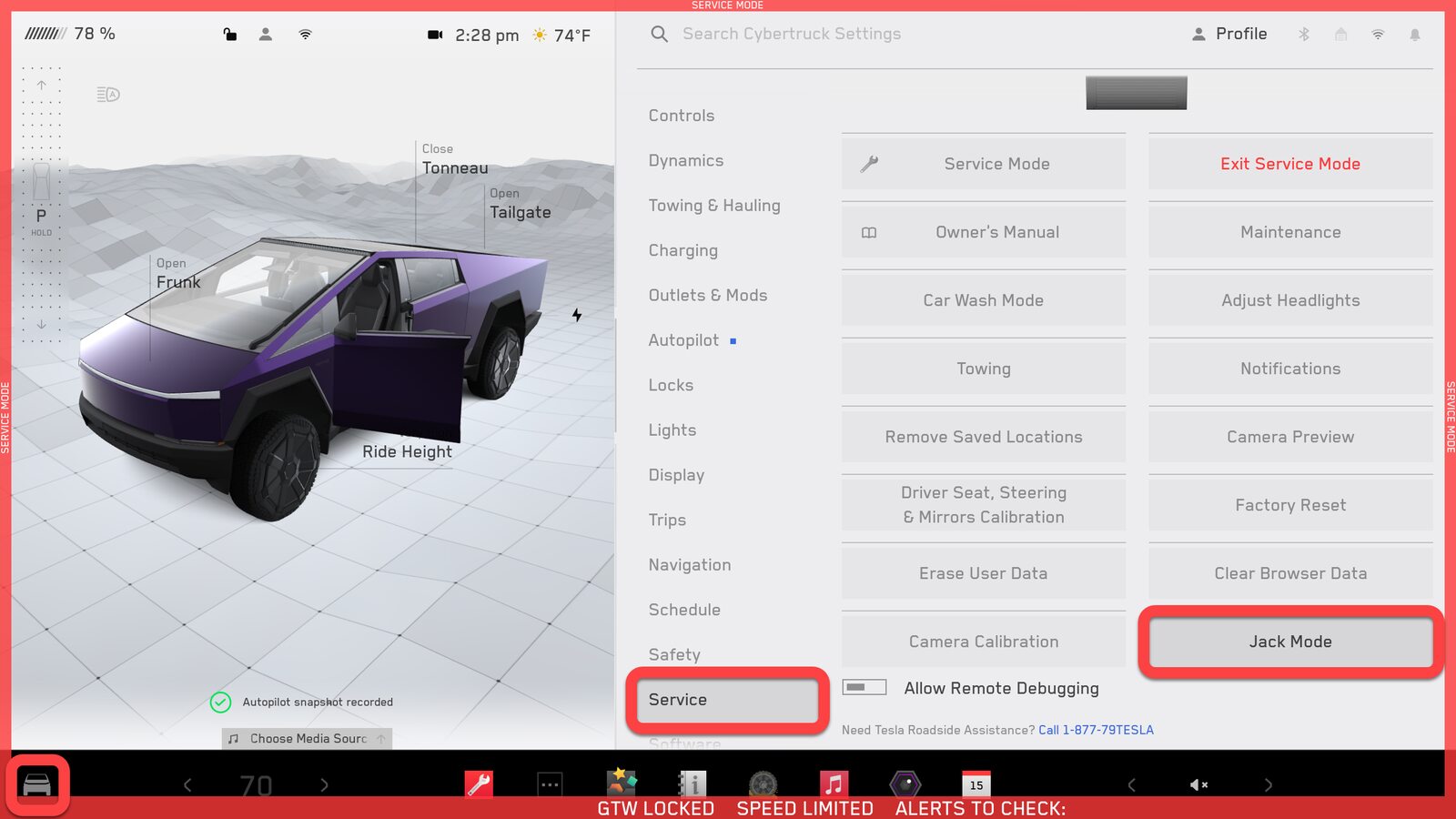Open Camera Preview
Image resolution: width=1456 pixels, height=819 pixels.
coord(1290,437)
